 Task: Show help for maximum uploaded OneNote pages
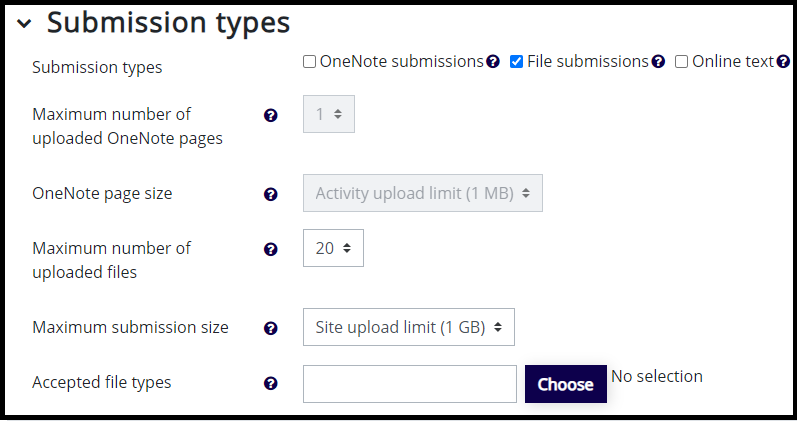(x=271, y=115)
